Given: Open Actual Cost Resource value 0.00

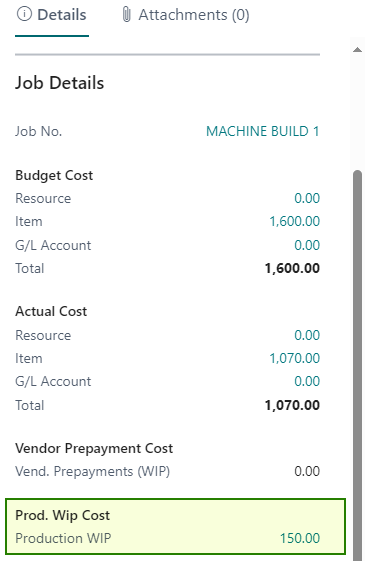Looking at the screenshot, I should (x=307, y=335).
